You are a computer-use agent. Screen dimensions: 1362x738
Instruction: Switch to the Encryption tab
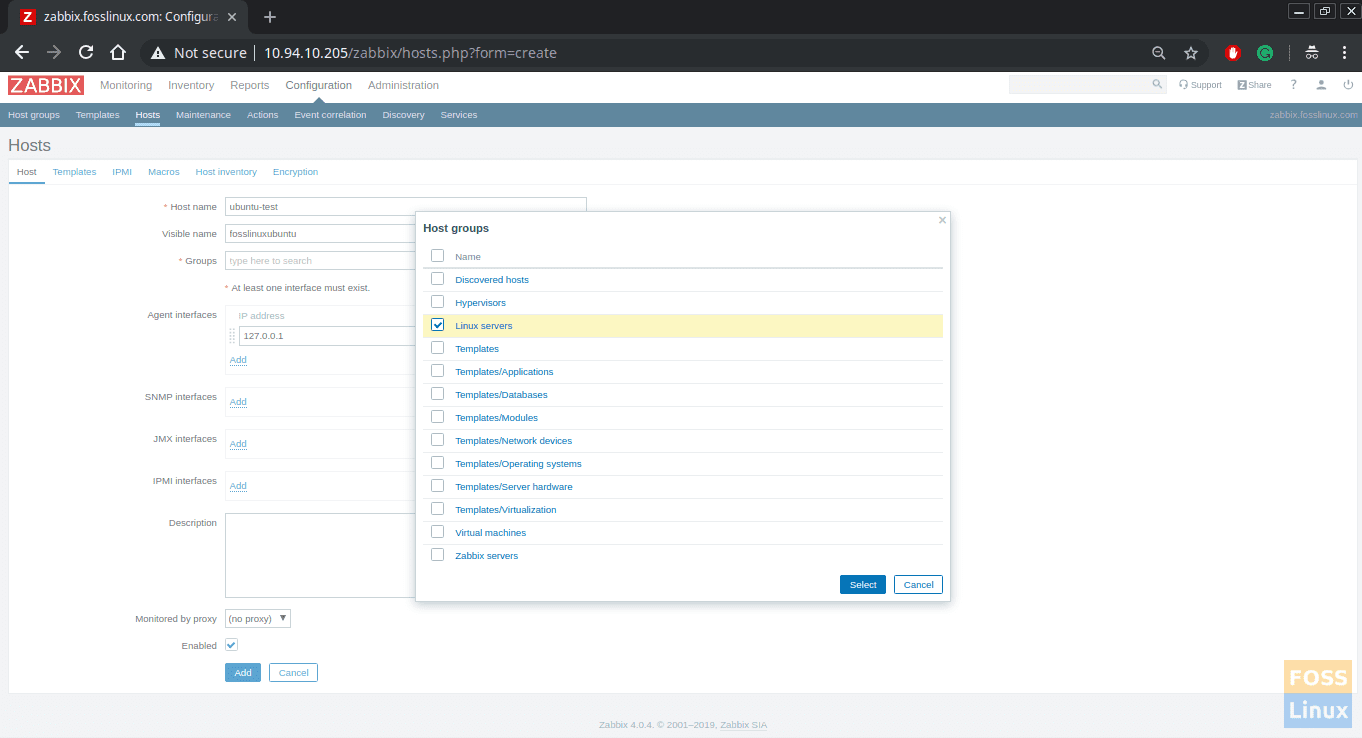coord(295,172)
